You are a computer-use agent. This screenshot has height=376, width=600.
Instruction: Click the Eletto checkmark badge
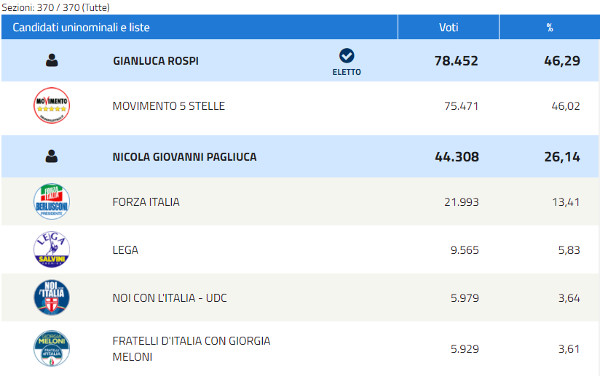tap(347, 62)
